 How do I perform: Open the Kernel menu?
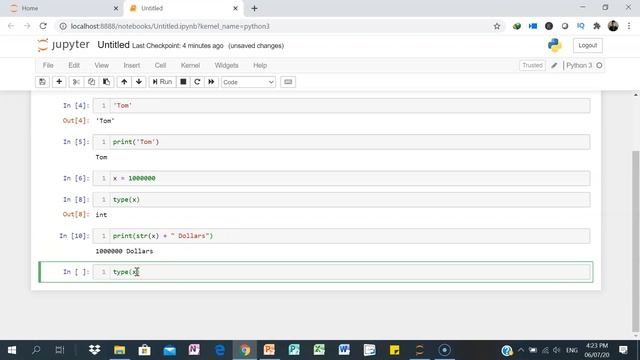click(x=190, y=65)
